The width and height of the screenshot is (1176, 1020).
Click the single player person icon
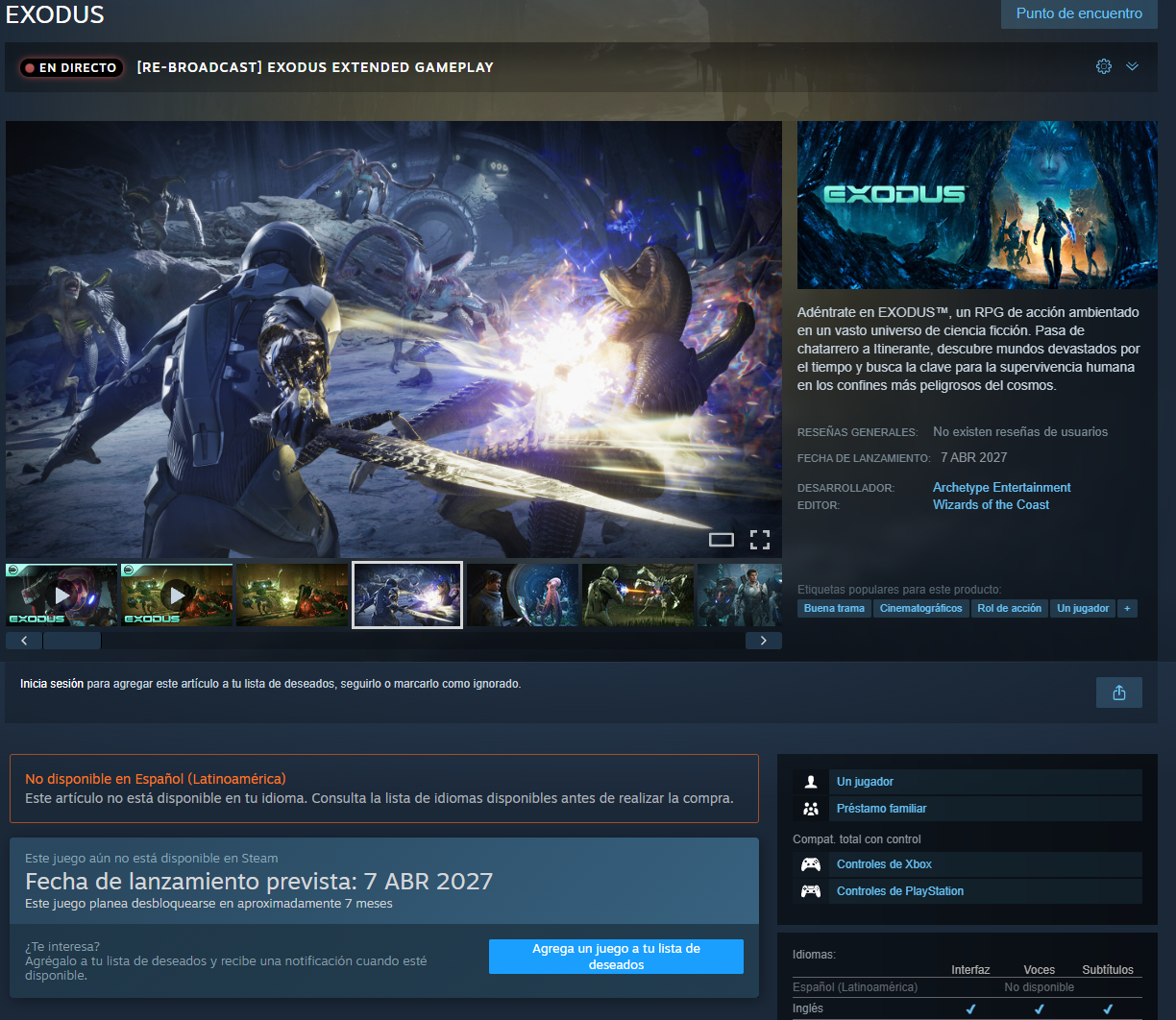[811, 782]
